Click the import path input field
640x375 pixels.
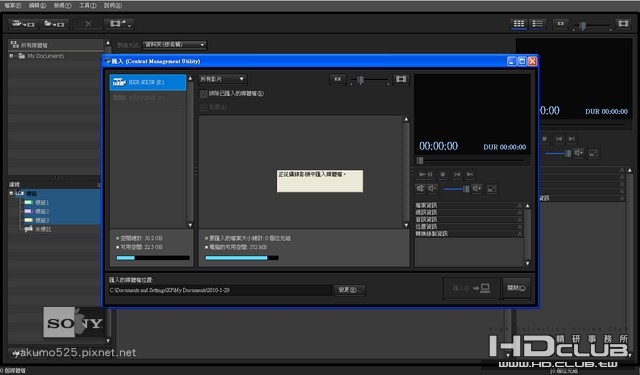(x=220, y=290)
